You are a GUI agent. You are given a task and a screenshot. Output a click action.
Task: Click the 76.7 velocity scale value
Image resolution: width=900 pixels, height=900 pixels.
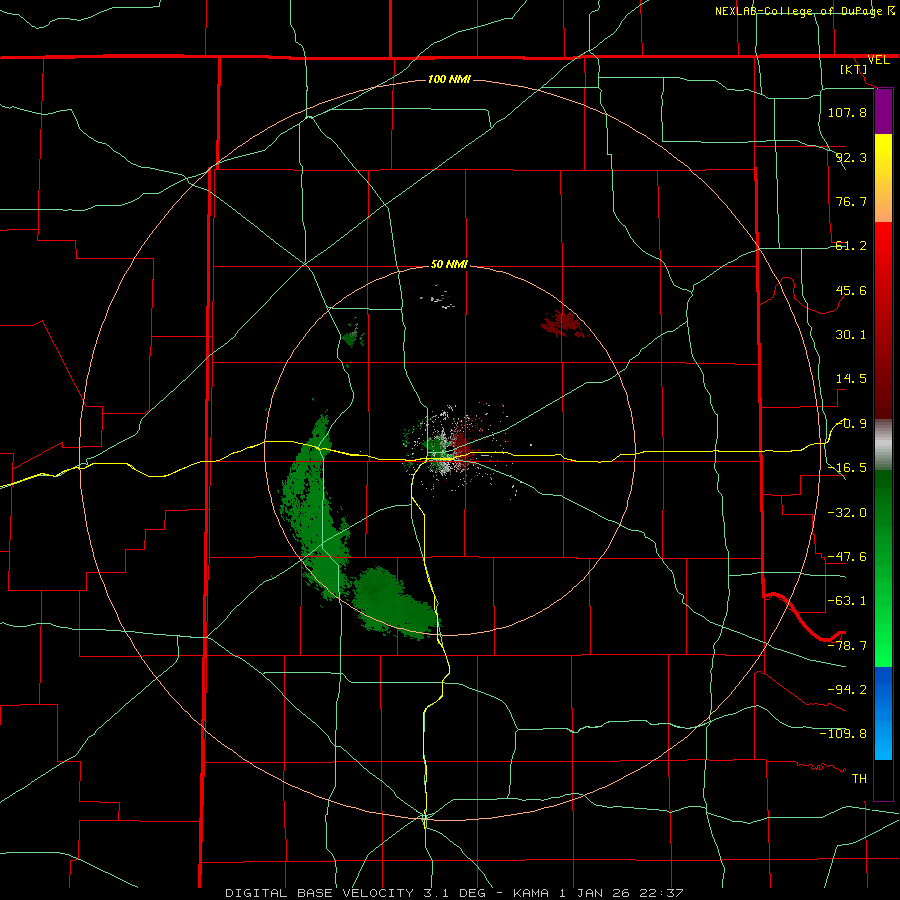[x=851, y=201]
